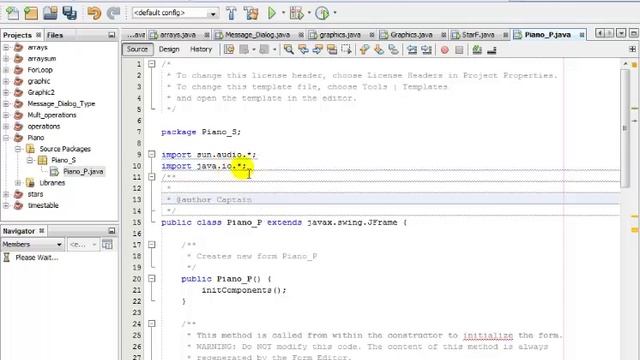Screen dimensions: 640x360
Task: Undo the last edit
Action: [94, 13]
